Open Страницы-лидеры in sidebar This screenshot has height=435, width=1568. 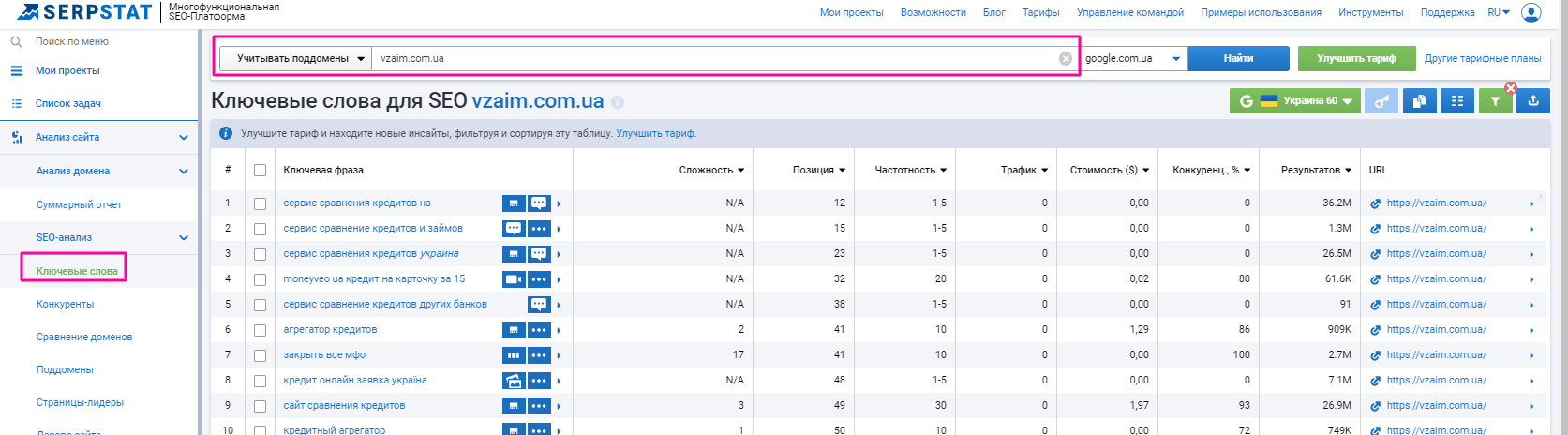(80, 402)
